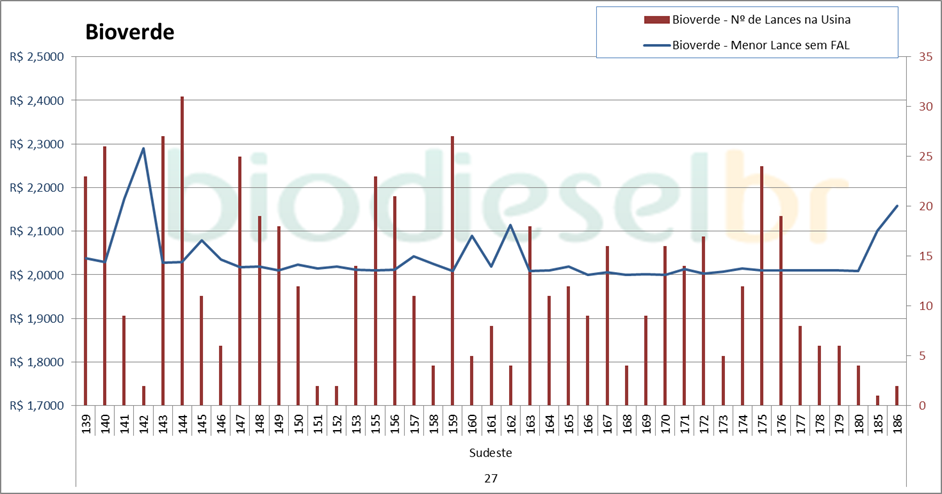Select the red bar above auction 159
Screen dimensions: 942x494
pyautogui.click(x=452, y=270)
